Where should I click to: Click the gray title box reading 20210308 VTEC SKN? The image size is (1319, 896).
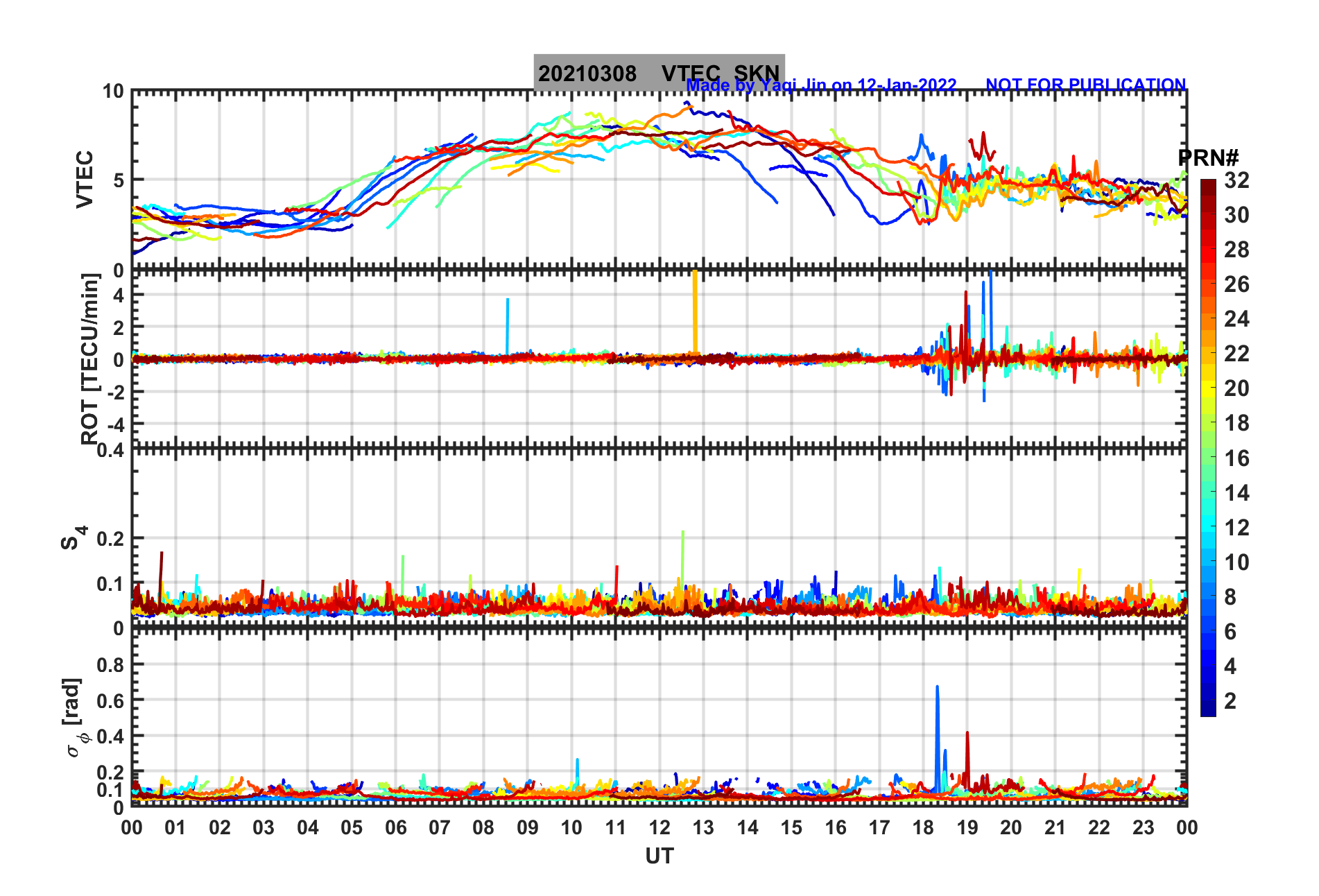[x=659, y=72]
